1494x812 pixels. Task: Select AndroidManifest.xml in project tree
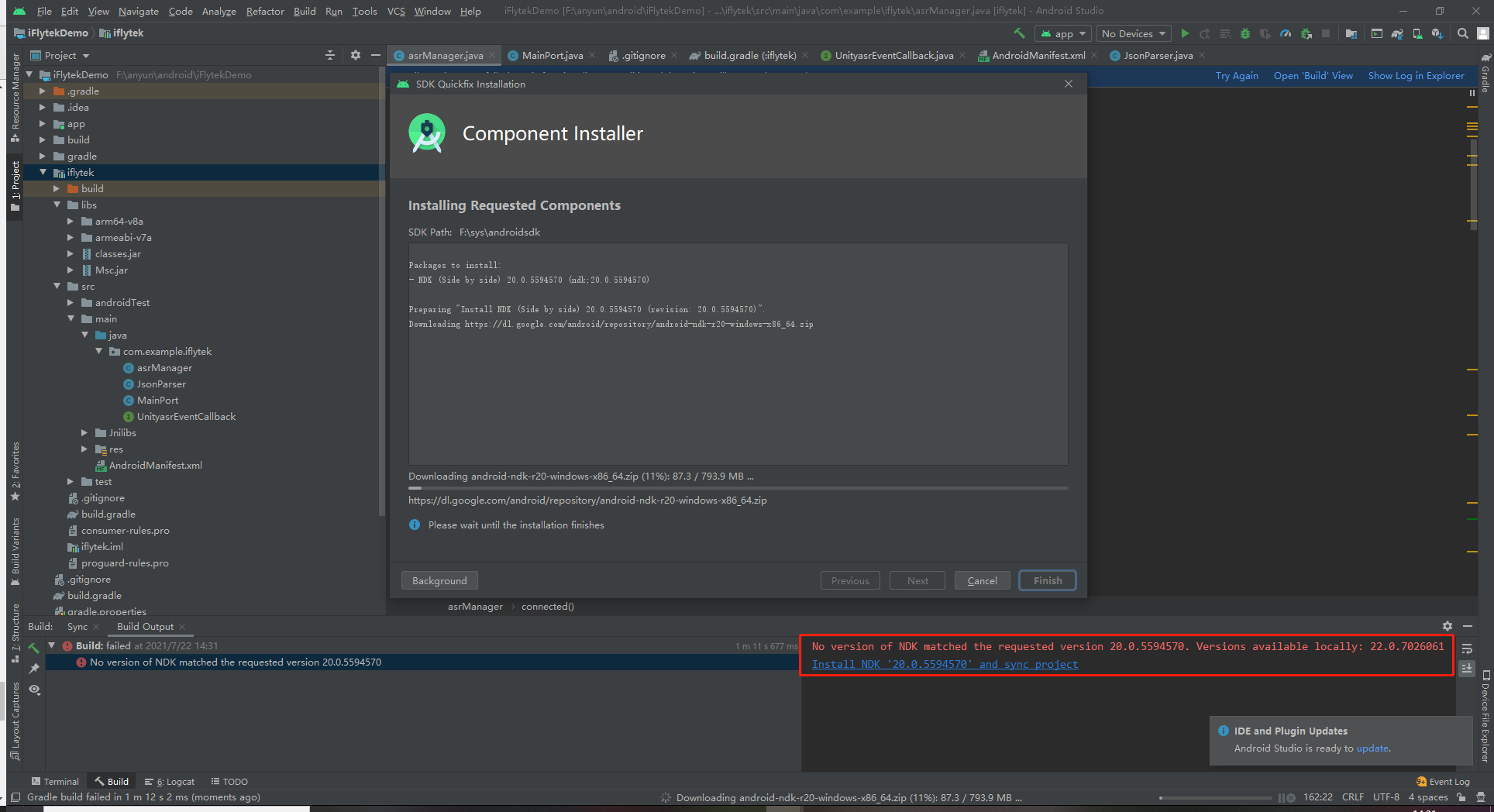coord(155,466)
